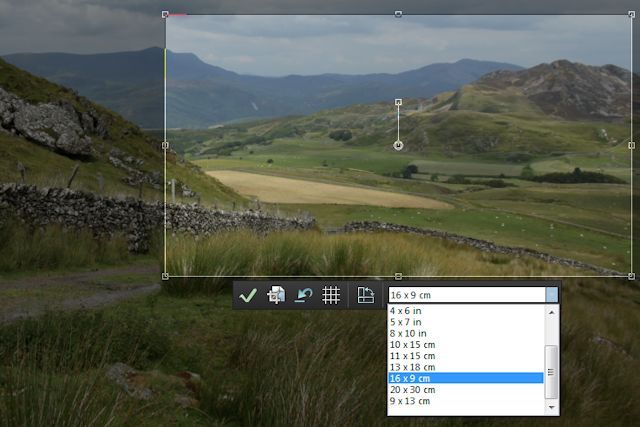640x427 pixels.
Task: Click the crop rotation handle in image center
Action: click(x=399, y=145)
